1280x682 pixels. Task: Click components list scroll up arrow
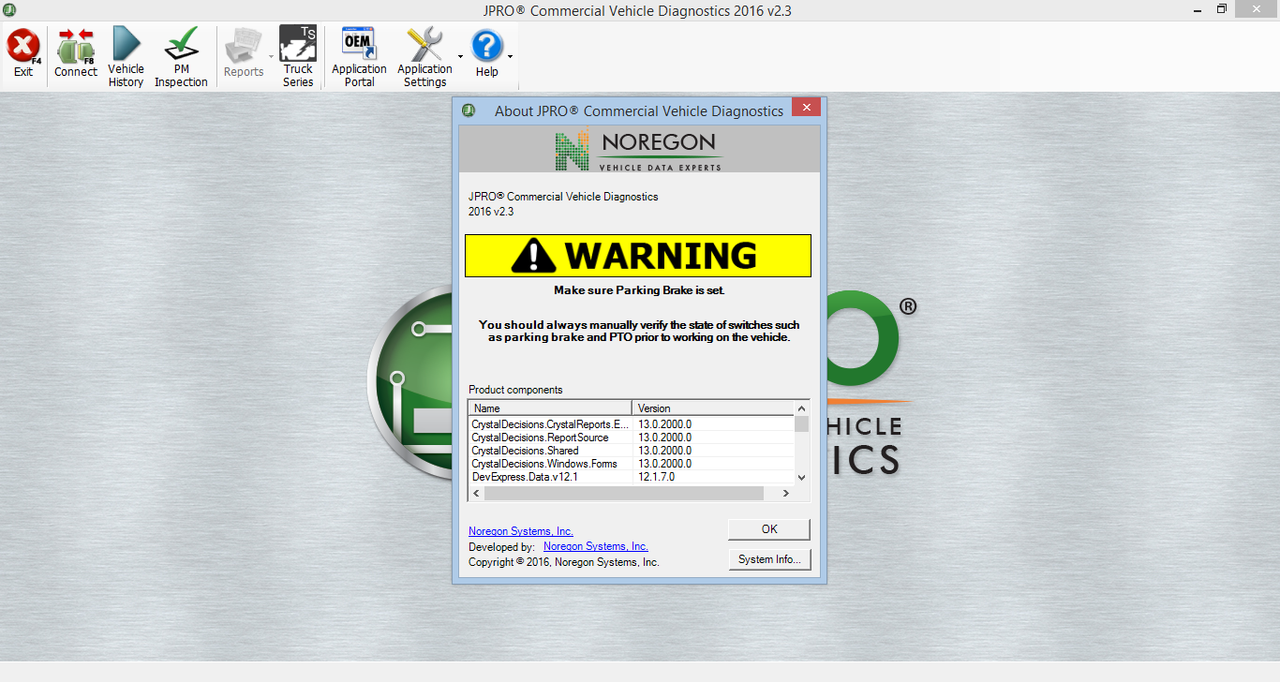click(x=801, y=408)
